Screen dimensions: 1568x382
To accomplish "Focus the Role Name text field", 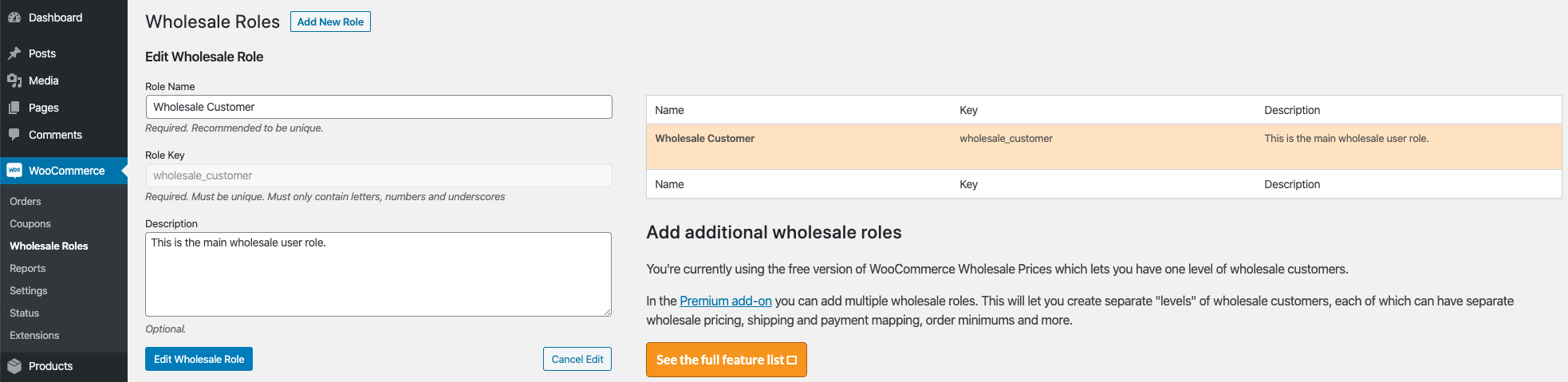I will click(x=379, y=107).
